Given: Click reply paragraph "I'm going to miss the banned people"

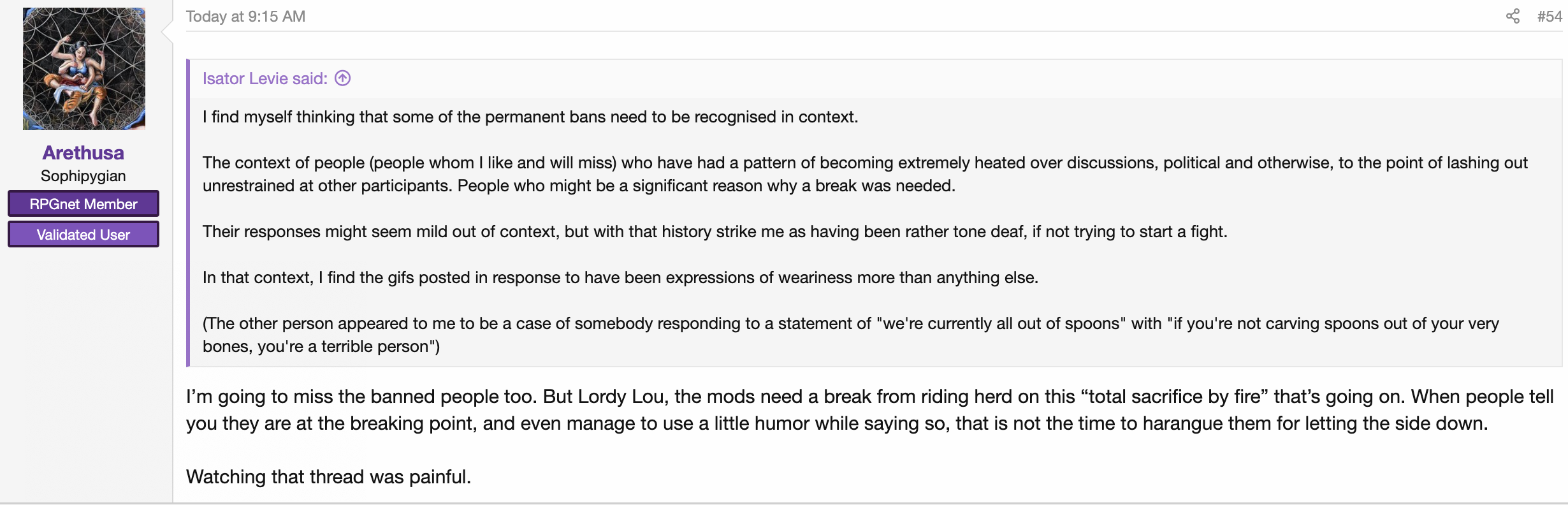Looking at the screenshot, I should (870, 410).
